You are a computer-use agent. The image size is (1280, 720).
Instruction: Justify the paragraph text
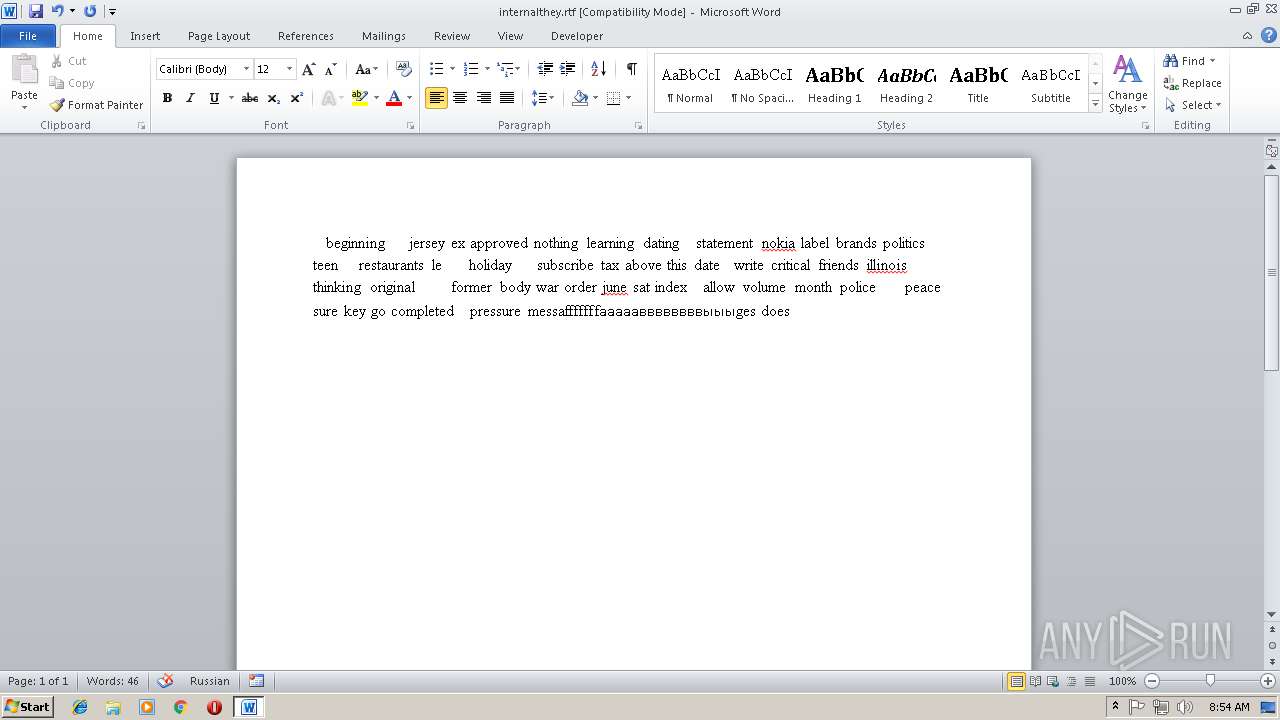[x=507, y=98]
